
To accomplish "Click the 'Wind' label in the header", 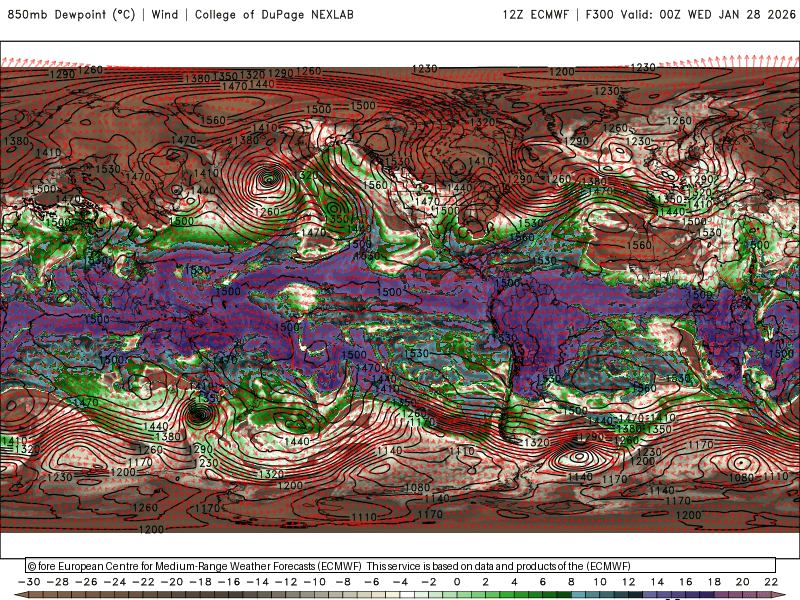I will tap(165, 14).
